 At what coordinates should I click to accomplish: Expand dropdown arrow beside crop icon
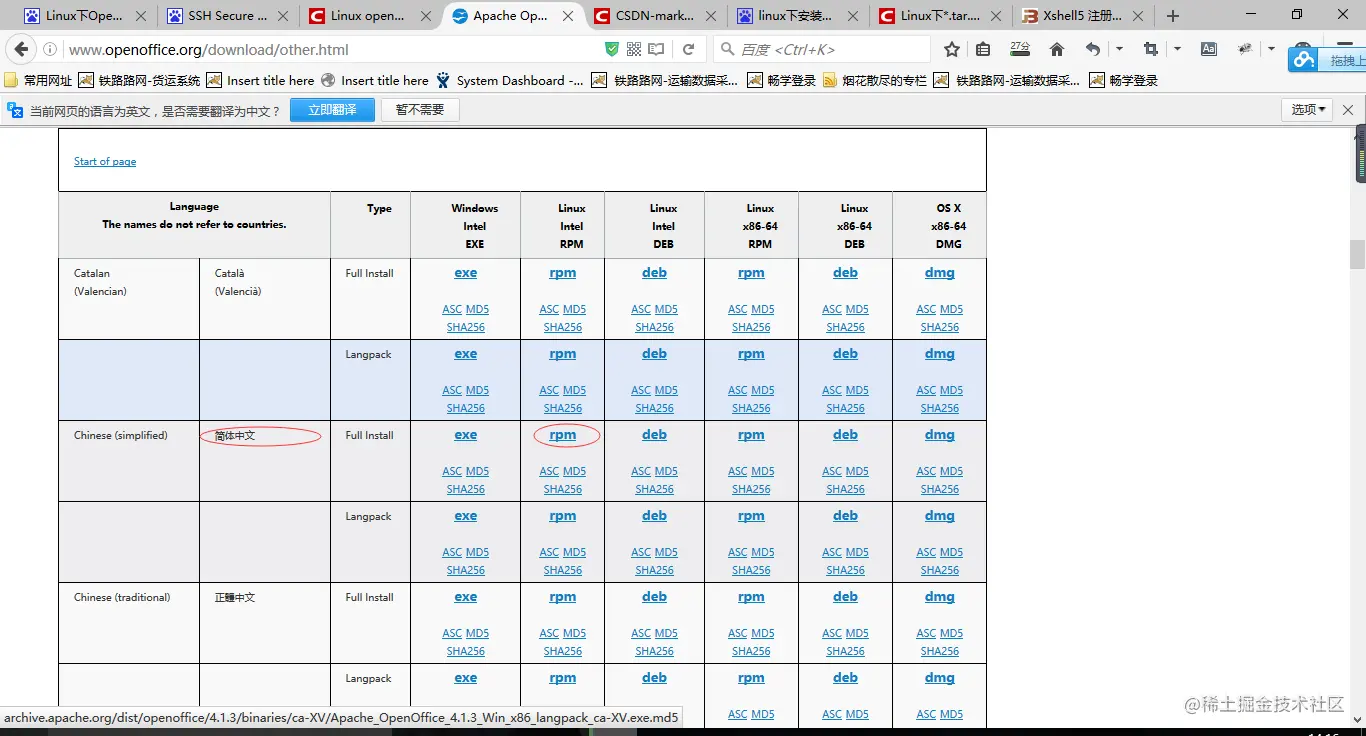[1177, 49]
